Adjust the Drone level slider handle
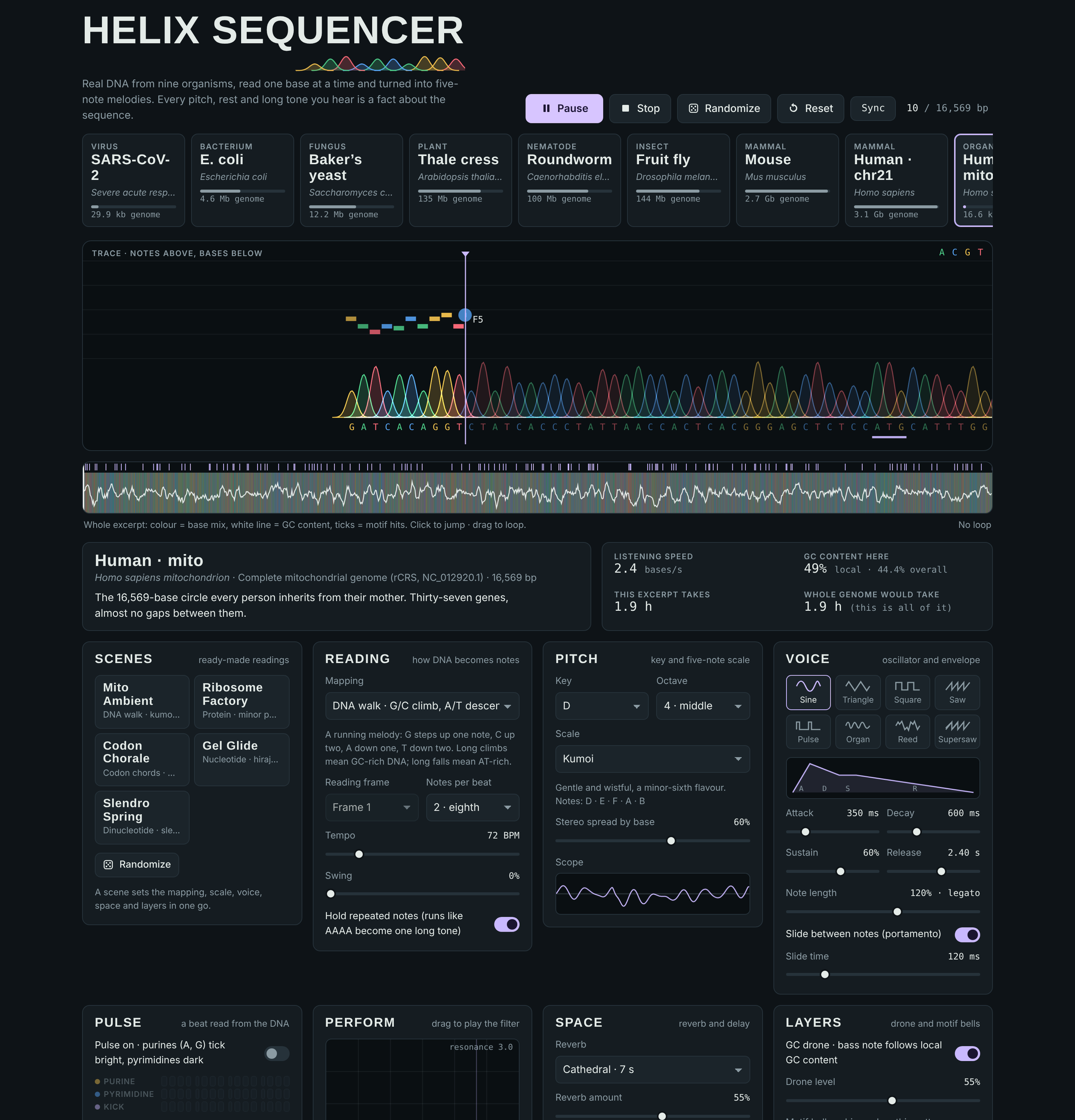 pyautogui.click(x=892, y=1101)
